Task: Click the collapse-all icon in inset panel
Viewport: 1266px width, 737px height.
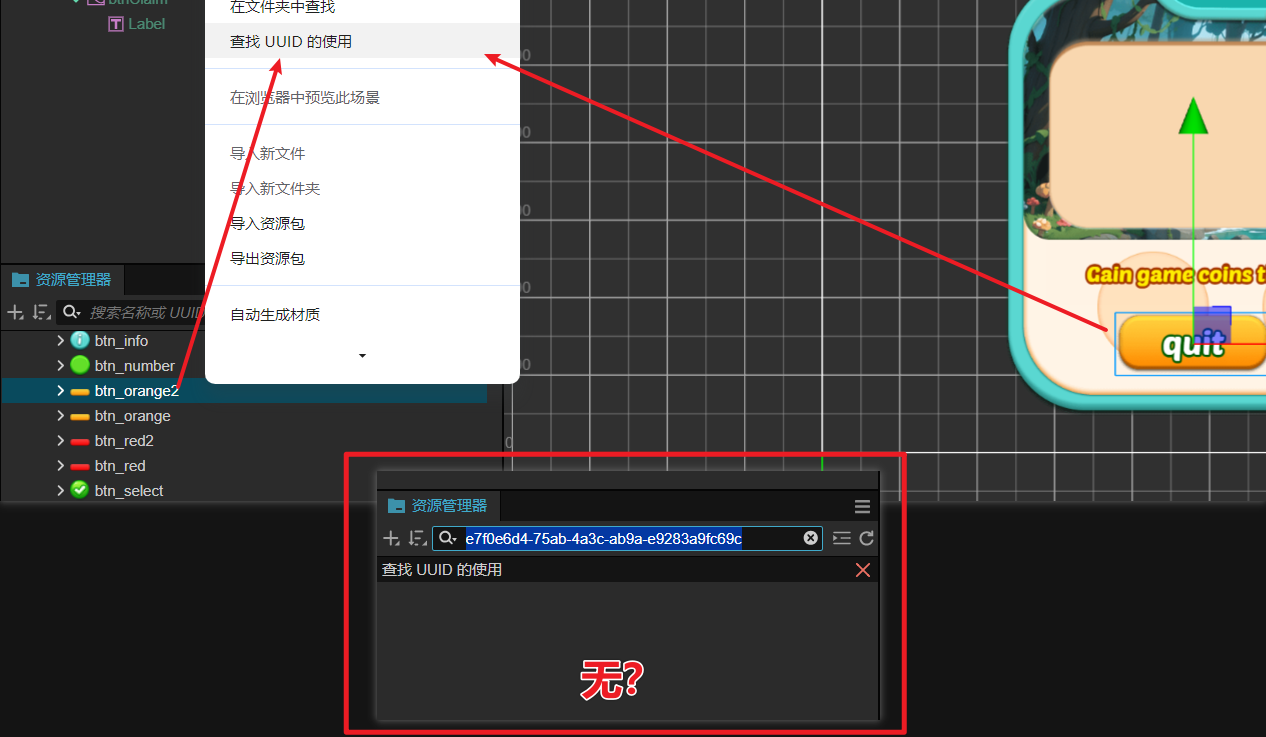Action: coord(842,538)
